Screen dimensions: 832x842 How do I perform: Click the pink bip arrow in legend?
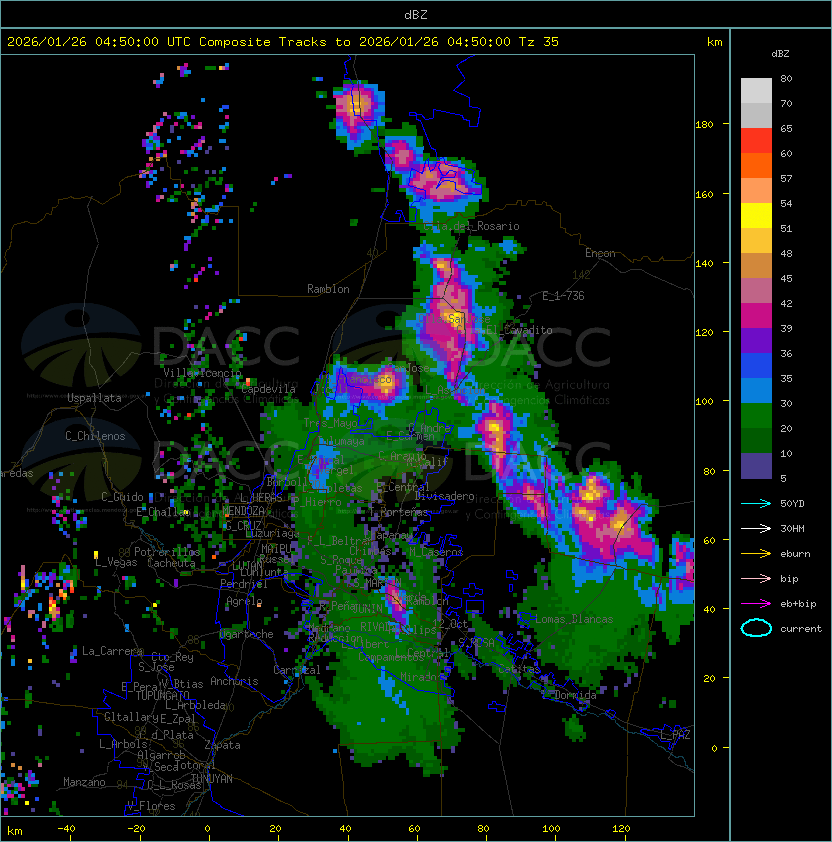coord(756,578)
